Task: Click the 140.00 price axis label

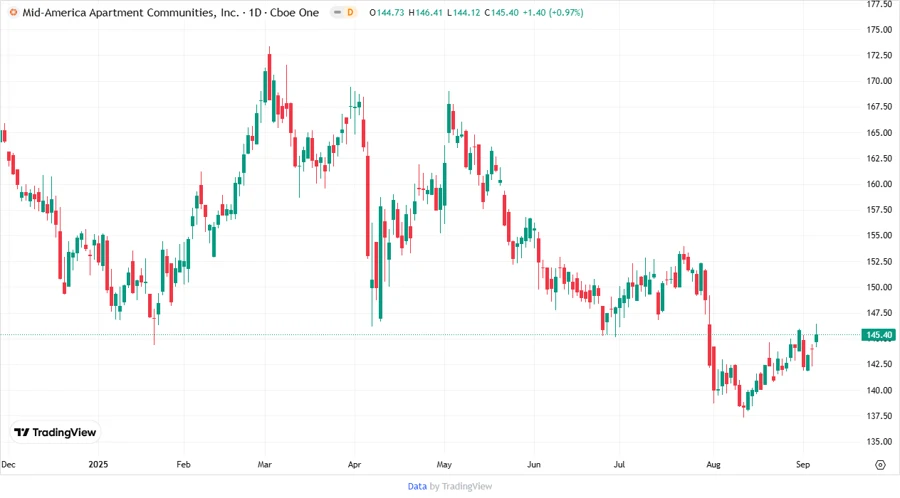Action: pyautogui.click(x=879, y=390)
